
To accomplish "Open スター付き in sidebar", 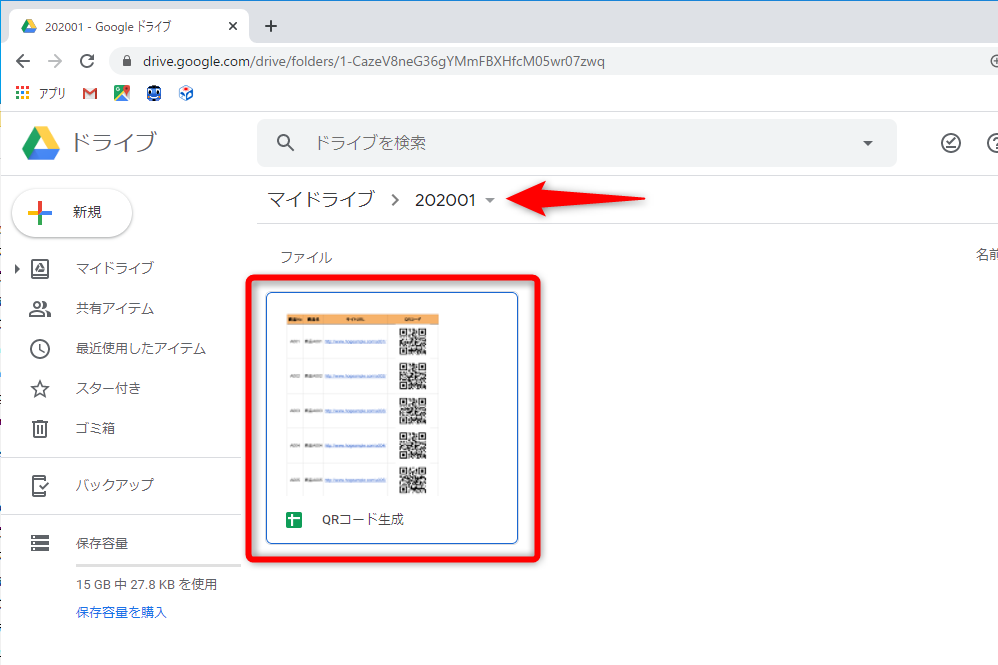I will [108, 389].
